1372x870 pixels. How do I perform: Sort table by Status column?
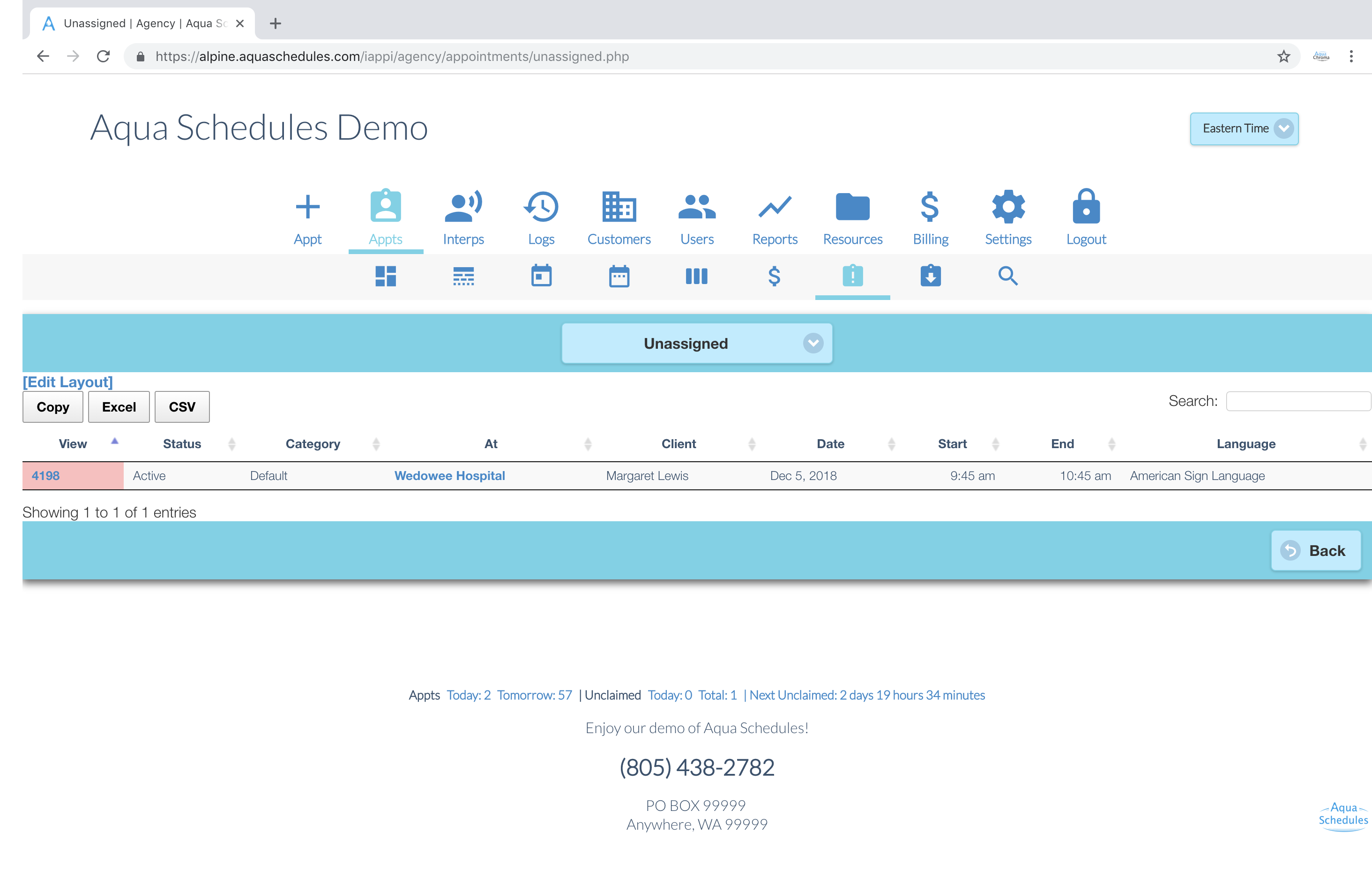(x=182, y=444)
